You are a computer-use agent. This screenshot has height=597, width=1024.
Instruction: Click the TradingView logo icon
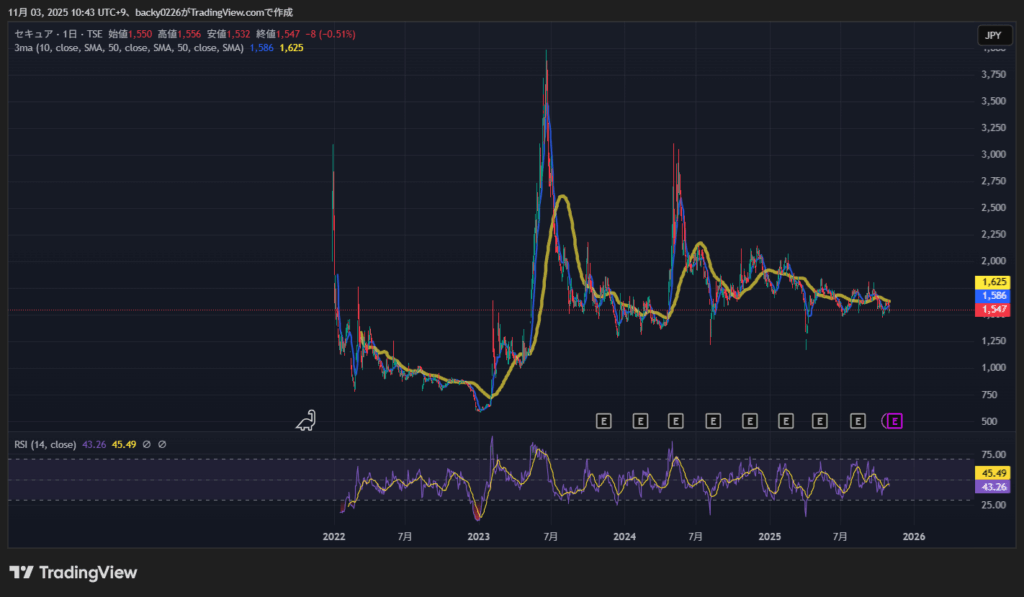point(21,573)
